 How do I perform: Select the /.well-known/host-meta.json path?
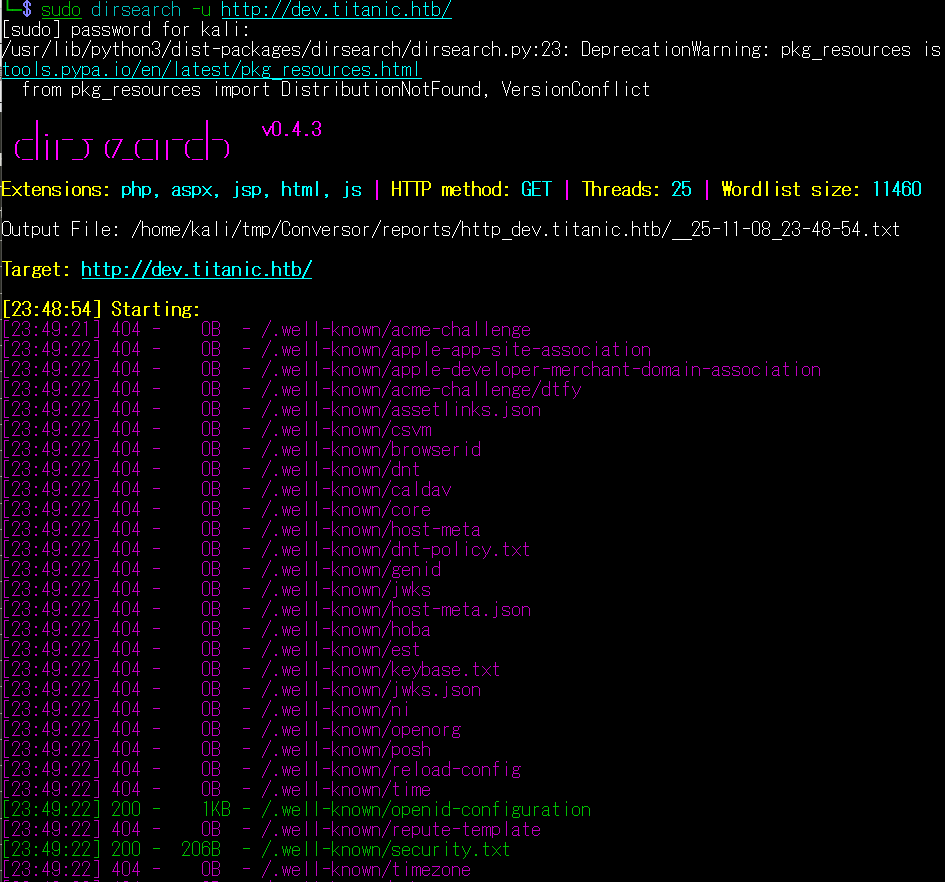point(396,610)
